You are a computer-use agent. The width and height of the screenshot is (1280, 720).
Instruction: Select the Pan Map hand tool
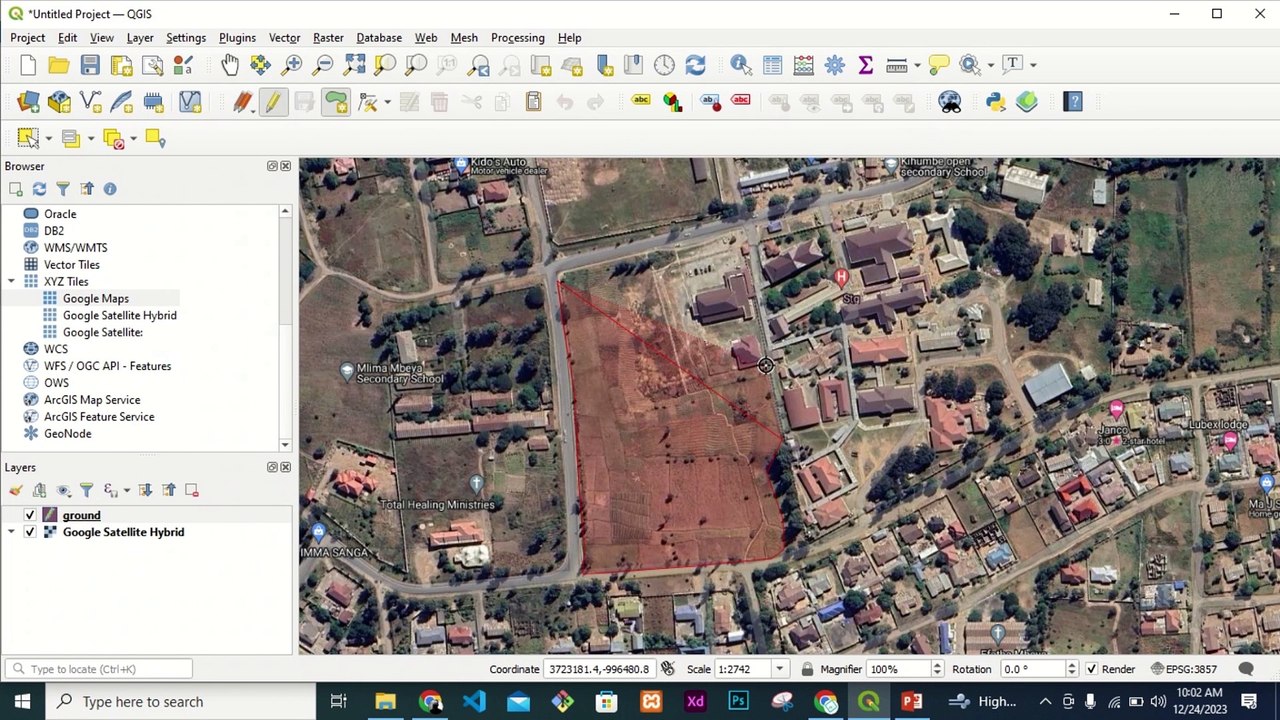tap(230, 65)
